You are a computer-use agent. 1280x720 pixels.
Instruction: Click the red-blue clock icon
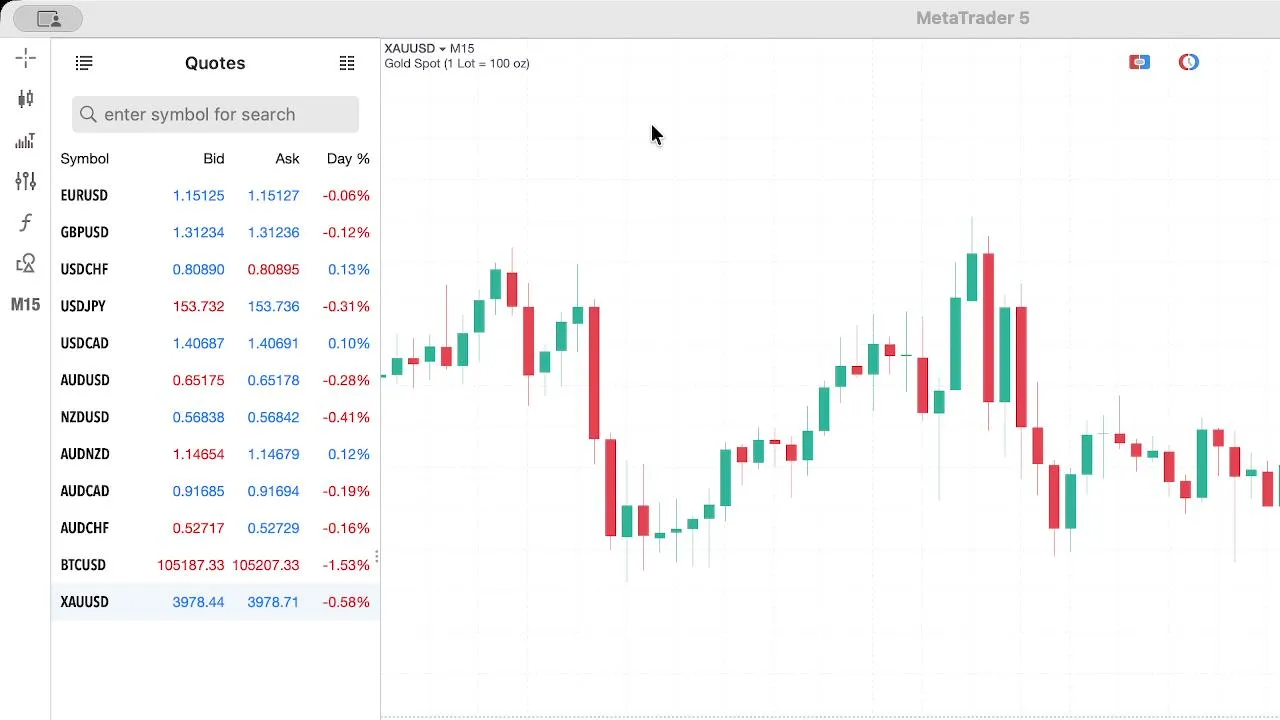pyautogui.click(x=1188, y=62)
